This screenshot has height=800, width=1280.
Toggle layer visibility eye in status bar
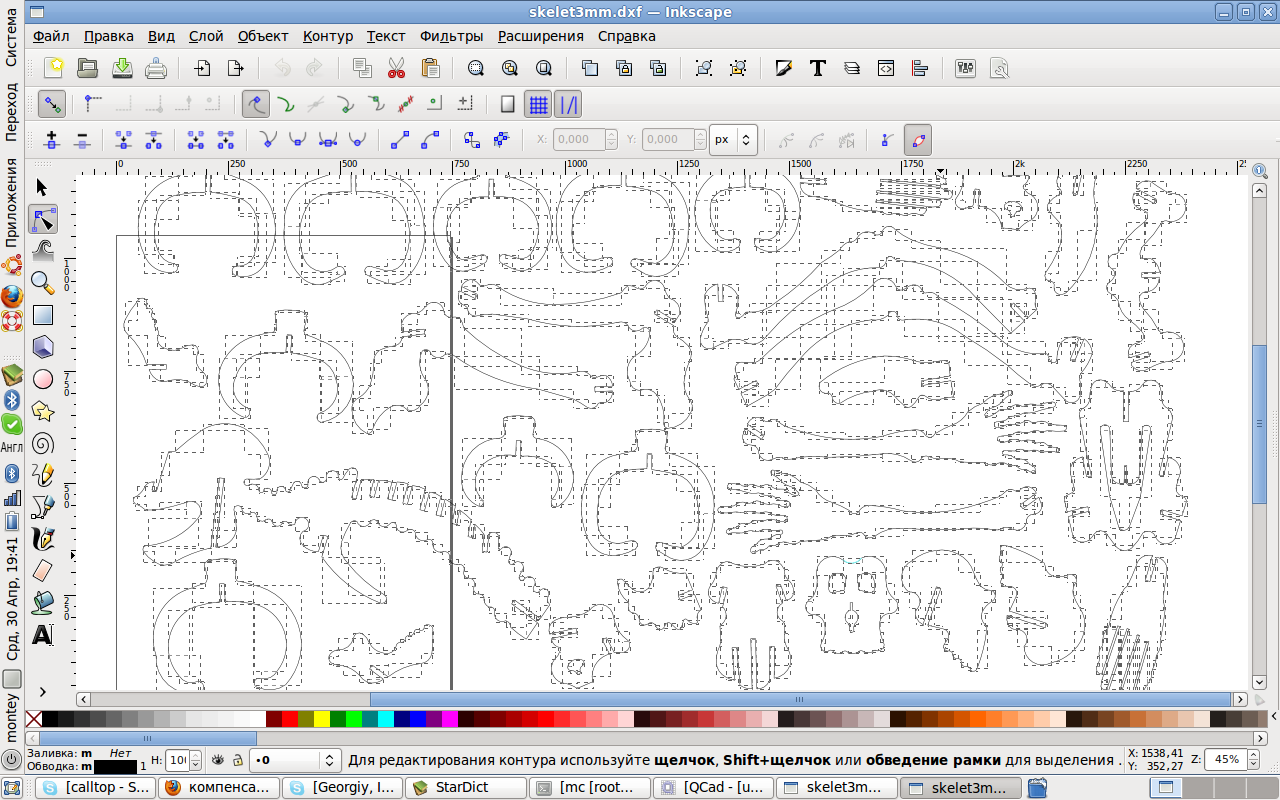pos(218,760)
